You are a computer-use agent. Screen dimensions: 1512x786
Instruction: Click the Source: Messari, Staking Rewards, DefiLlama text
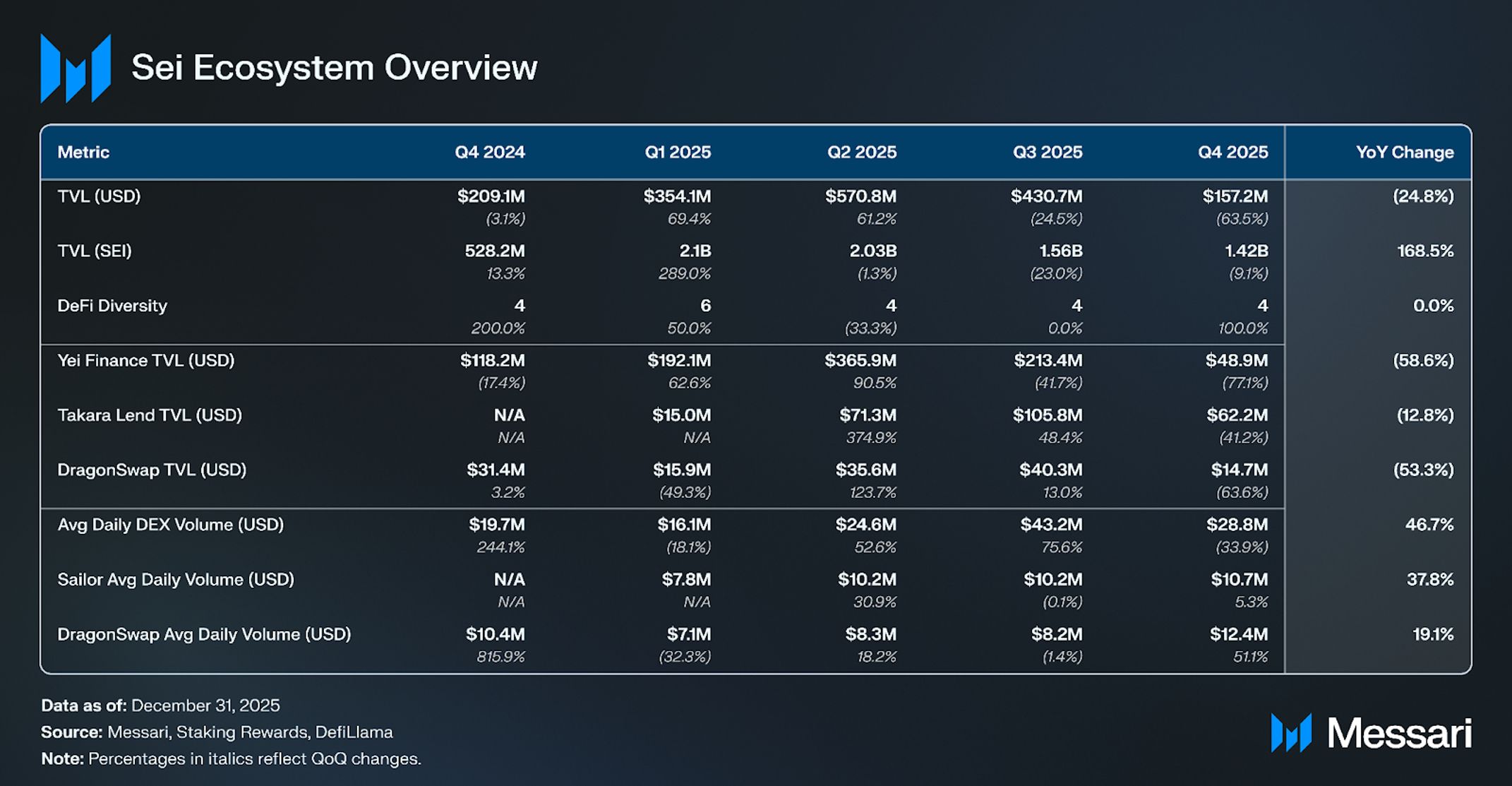(x=217, y=732)
